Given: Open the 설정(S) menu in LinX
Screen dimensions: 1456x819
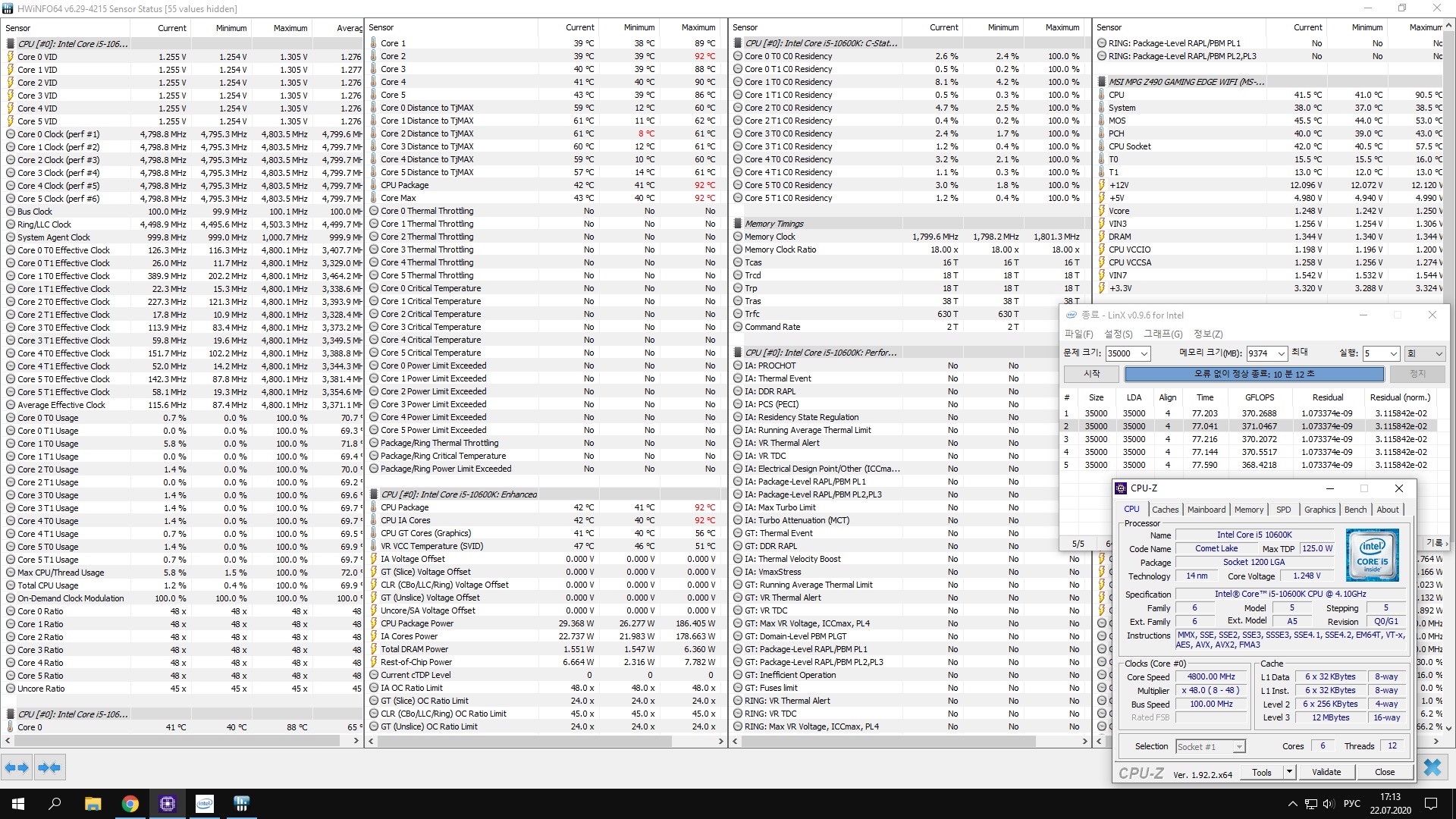Looking at the screenshot, I should tap(1118, 334).
